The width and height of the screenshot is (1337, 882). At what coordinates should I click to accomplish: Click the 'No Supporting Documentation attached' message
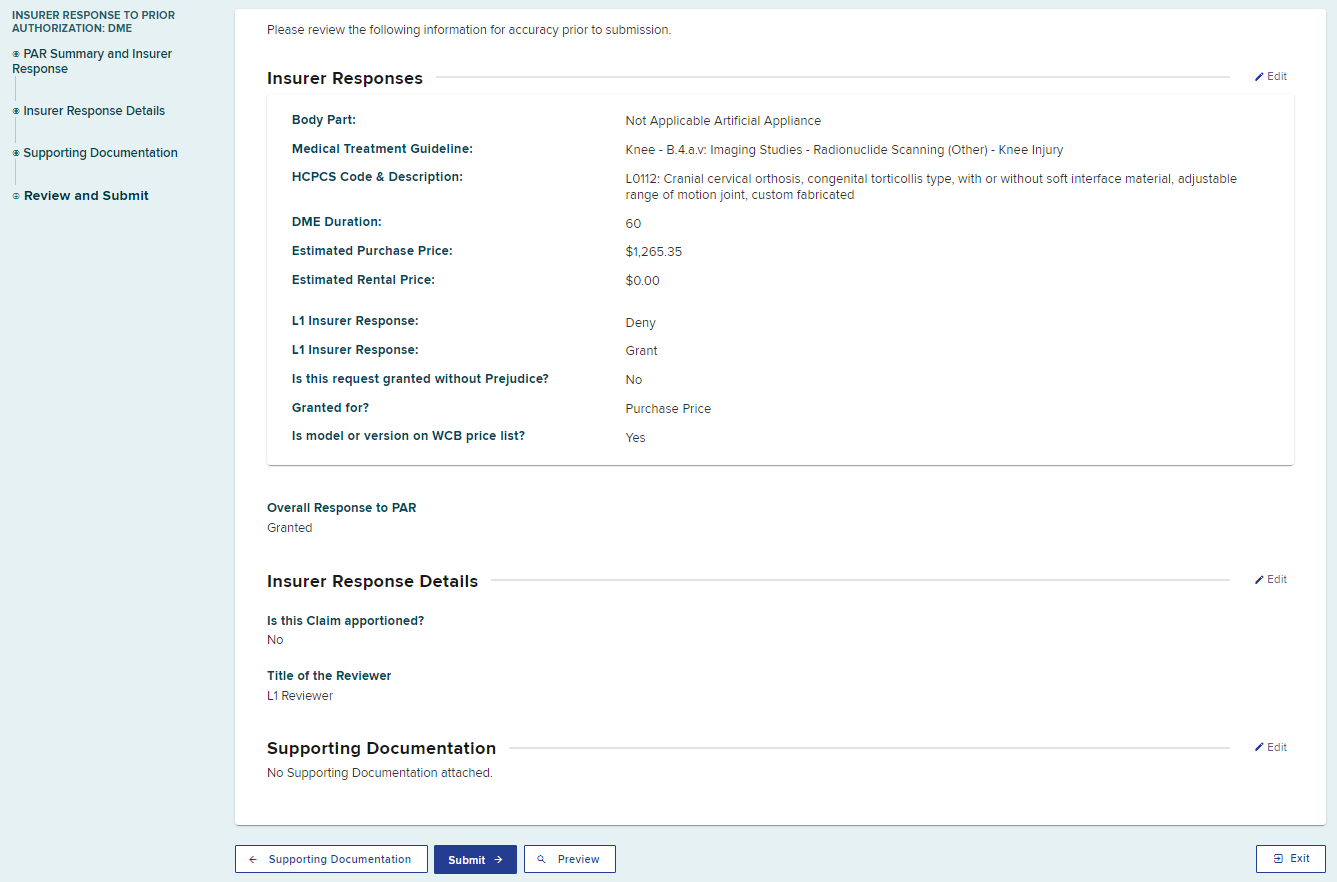click(379, 773)
